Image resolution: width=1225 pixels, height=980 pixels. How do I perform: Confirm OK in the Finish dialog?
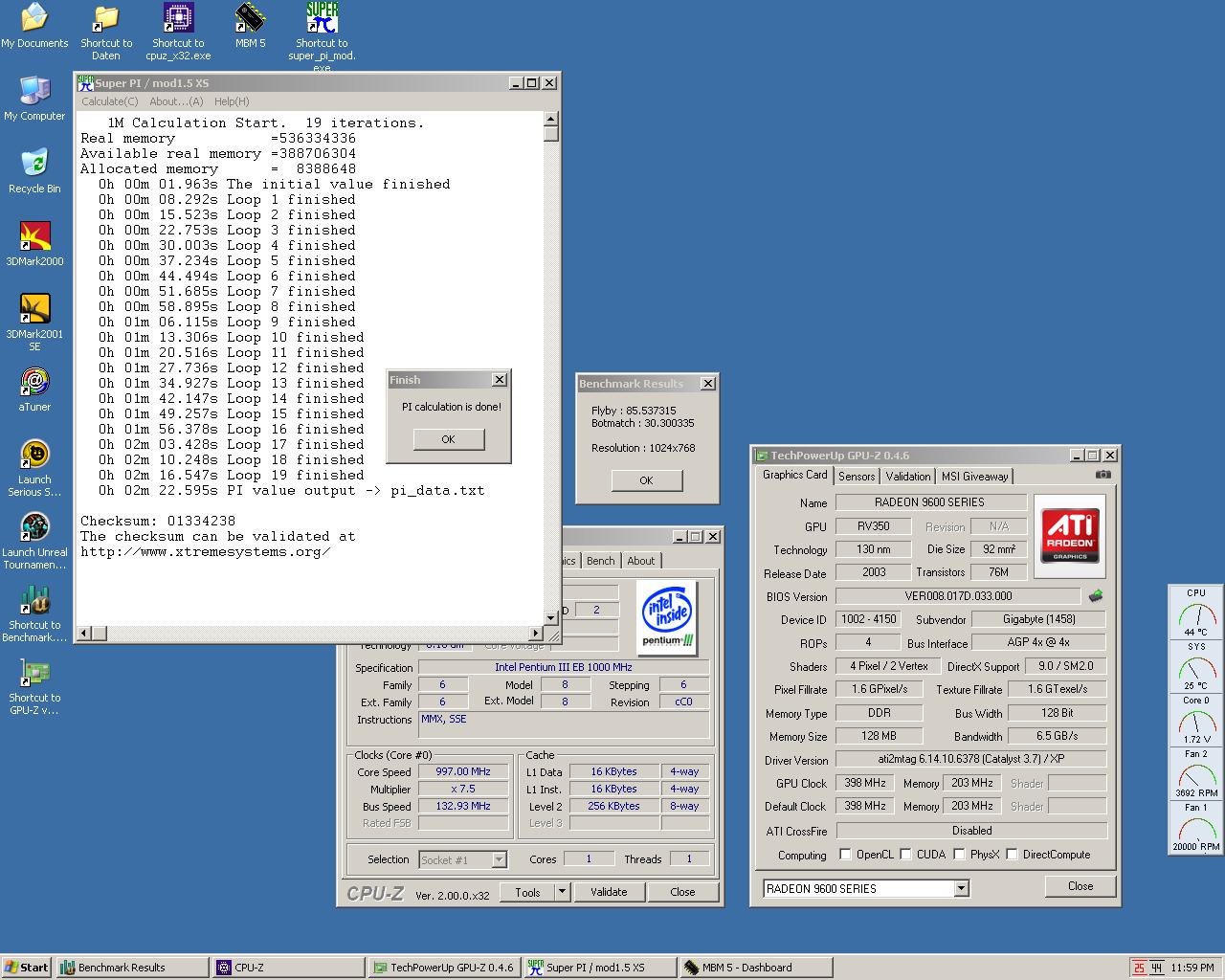point(449,439)
